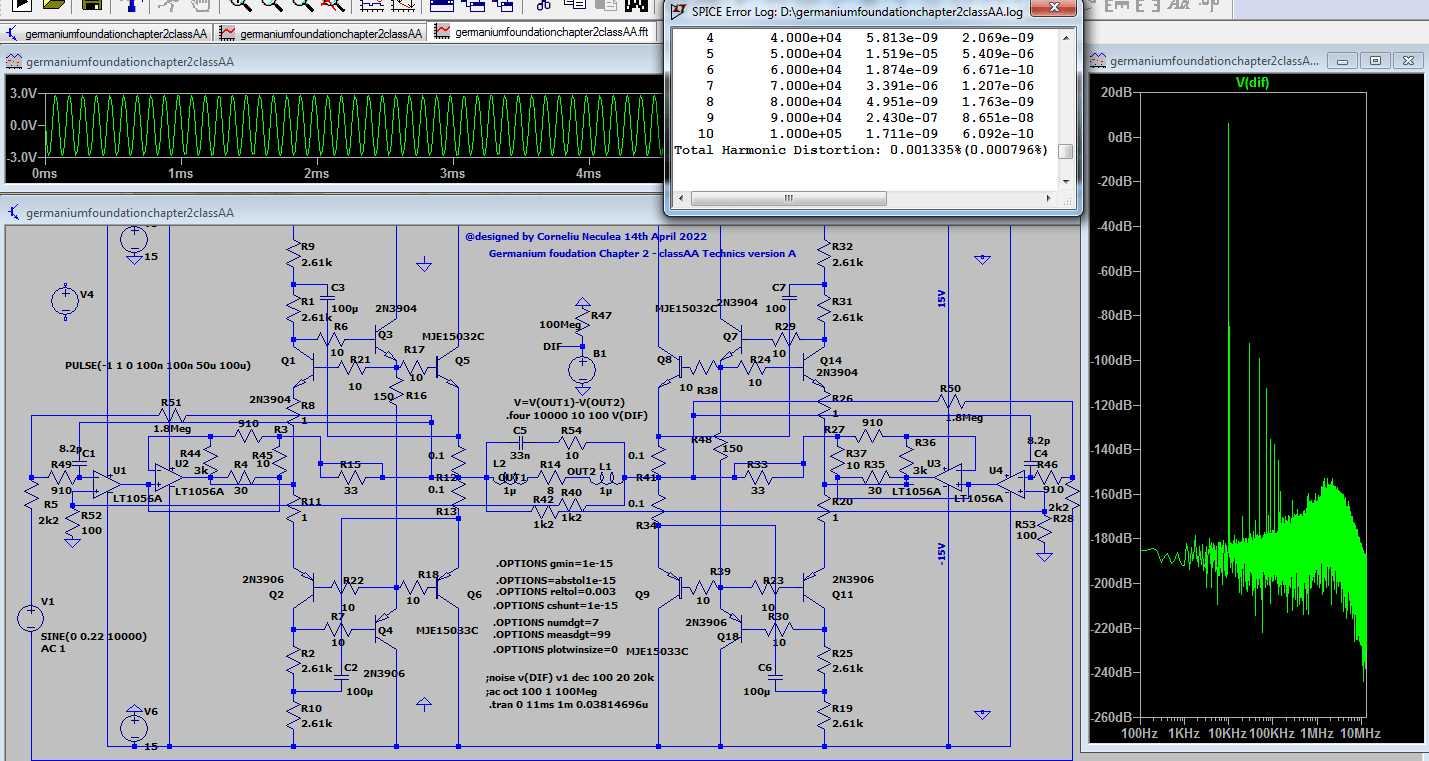Click the greyed .op SPICE directive icon
1429x761 pixels.
(x=1209, y=5)
